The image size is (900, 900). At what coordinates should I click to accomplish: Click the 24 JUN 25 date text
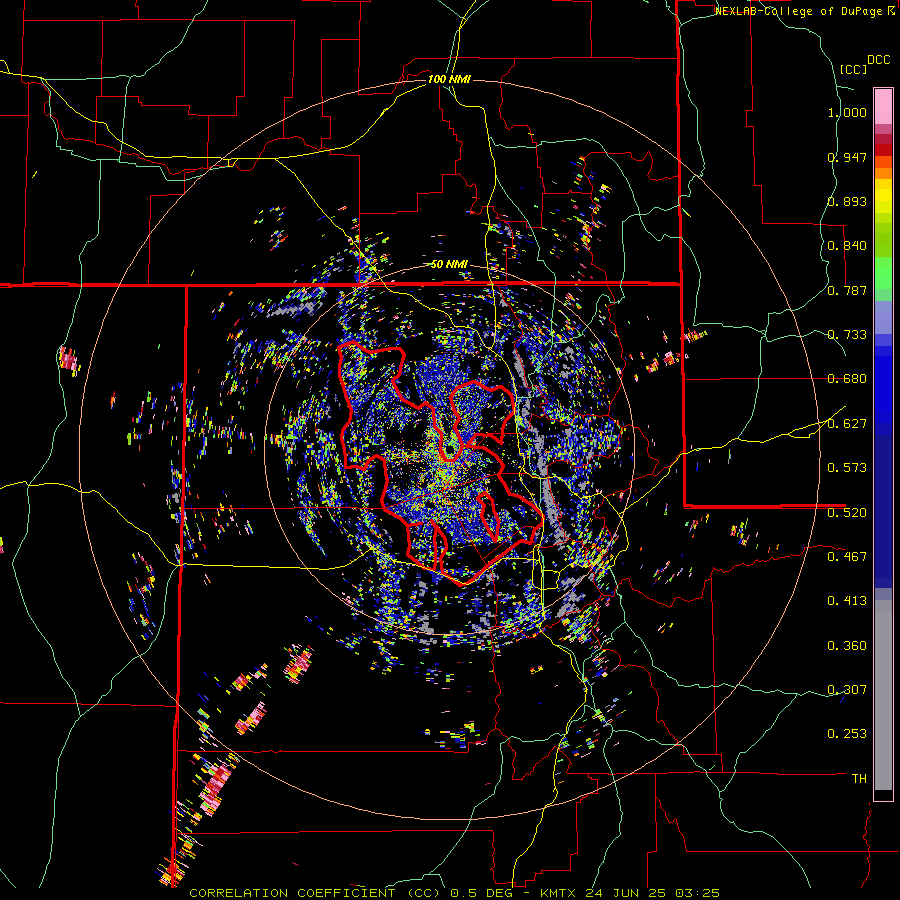click(626, 893)
